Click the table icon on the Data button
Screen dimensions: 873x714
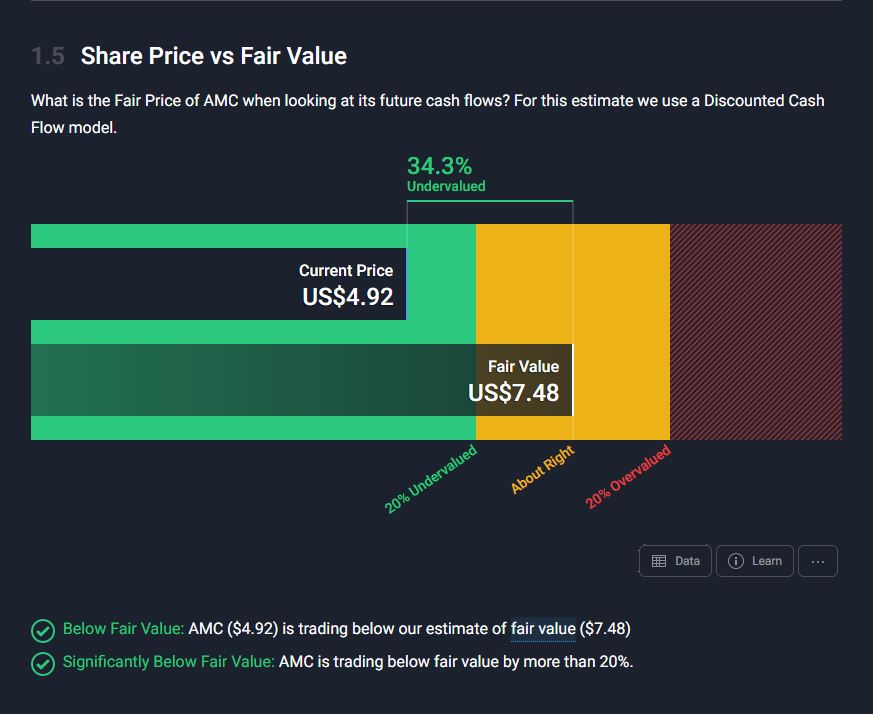659,561
